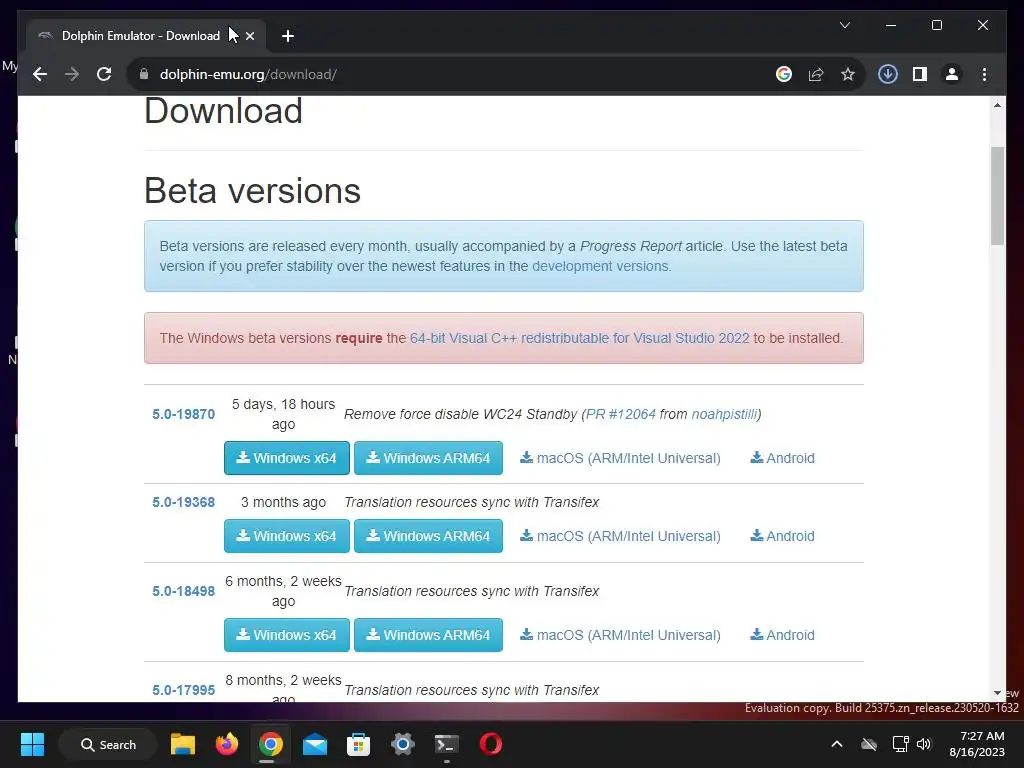
Task: View site info via the lock icon
Action: coord(144,74)
